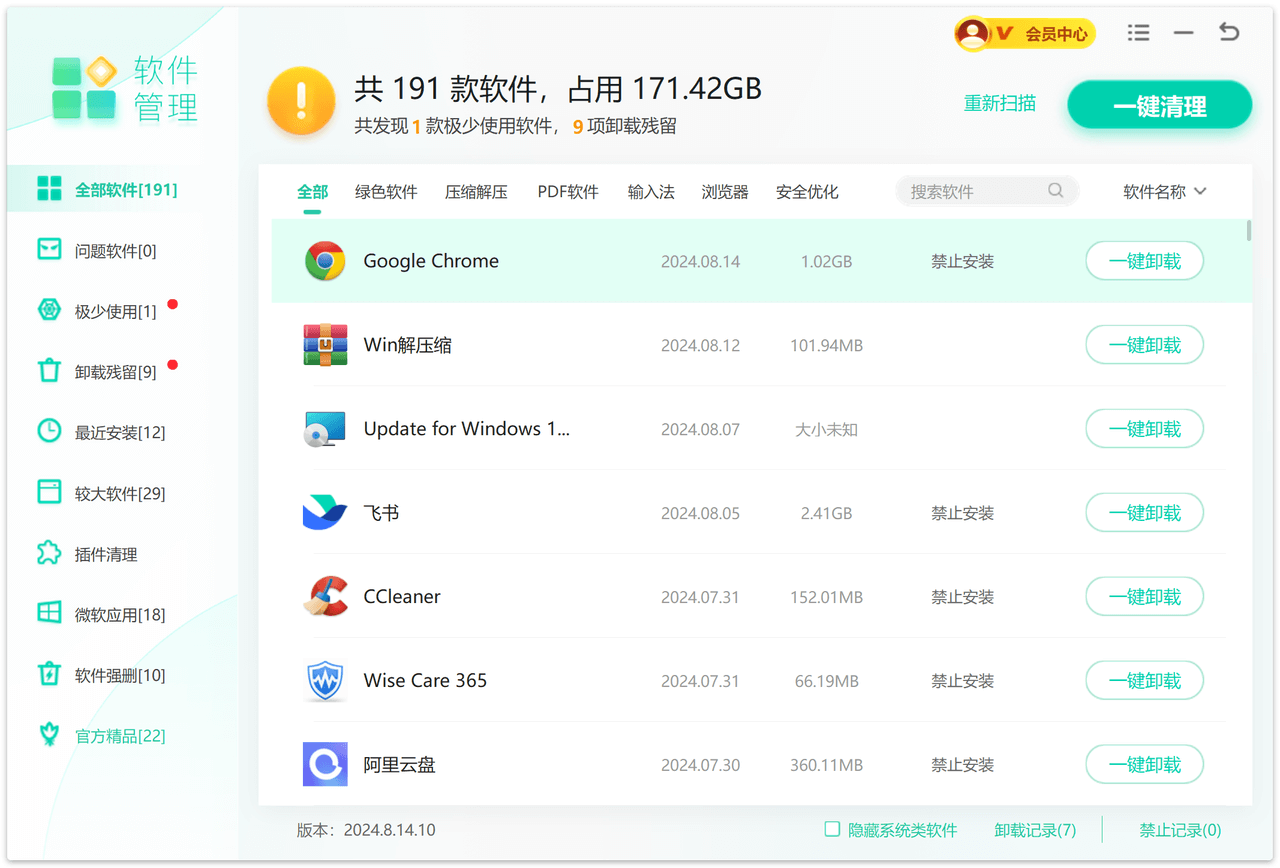
Task: Expand the 软件名称 sort dropdown
Action: click(1165, 192)
